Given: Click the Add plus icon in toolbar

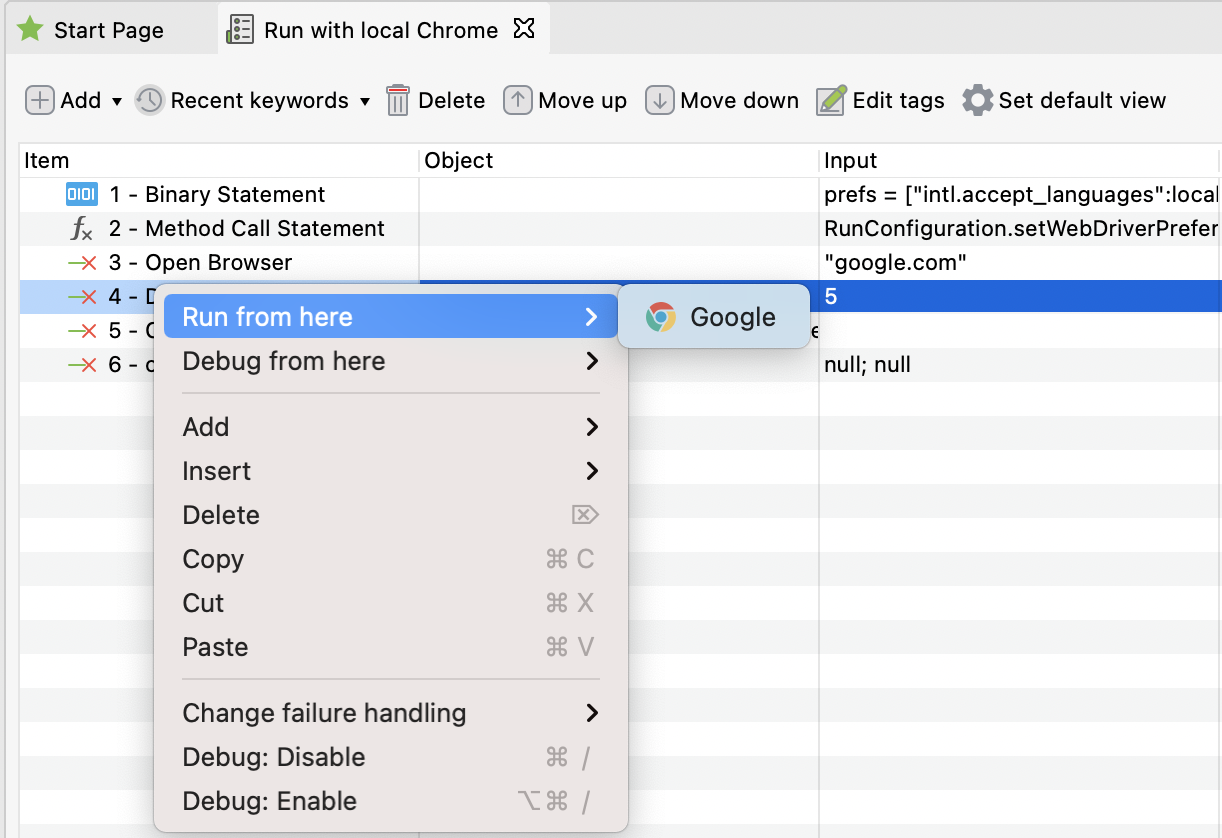Looking at the screenshot, I should tap(39, 101).
